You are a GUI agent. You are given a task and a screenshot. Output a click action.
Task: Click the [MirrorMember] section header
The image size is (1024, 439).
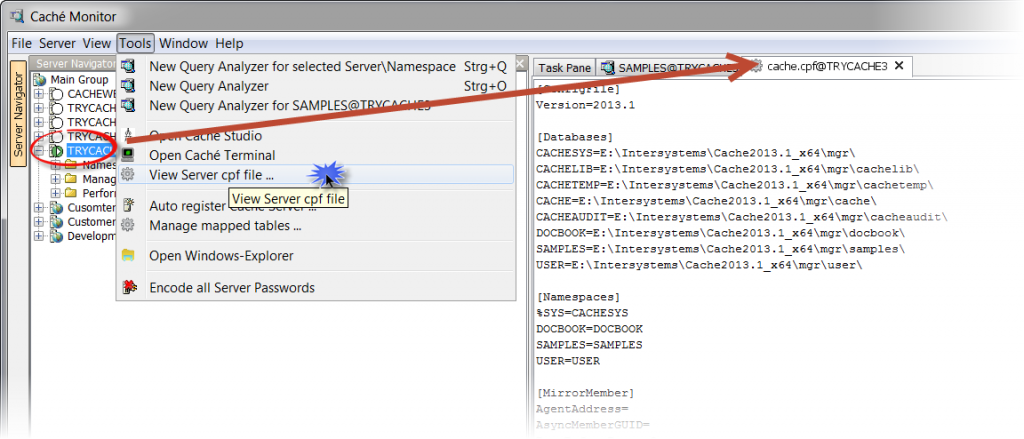click(584, 393)
